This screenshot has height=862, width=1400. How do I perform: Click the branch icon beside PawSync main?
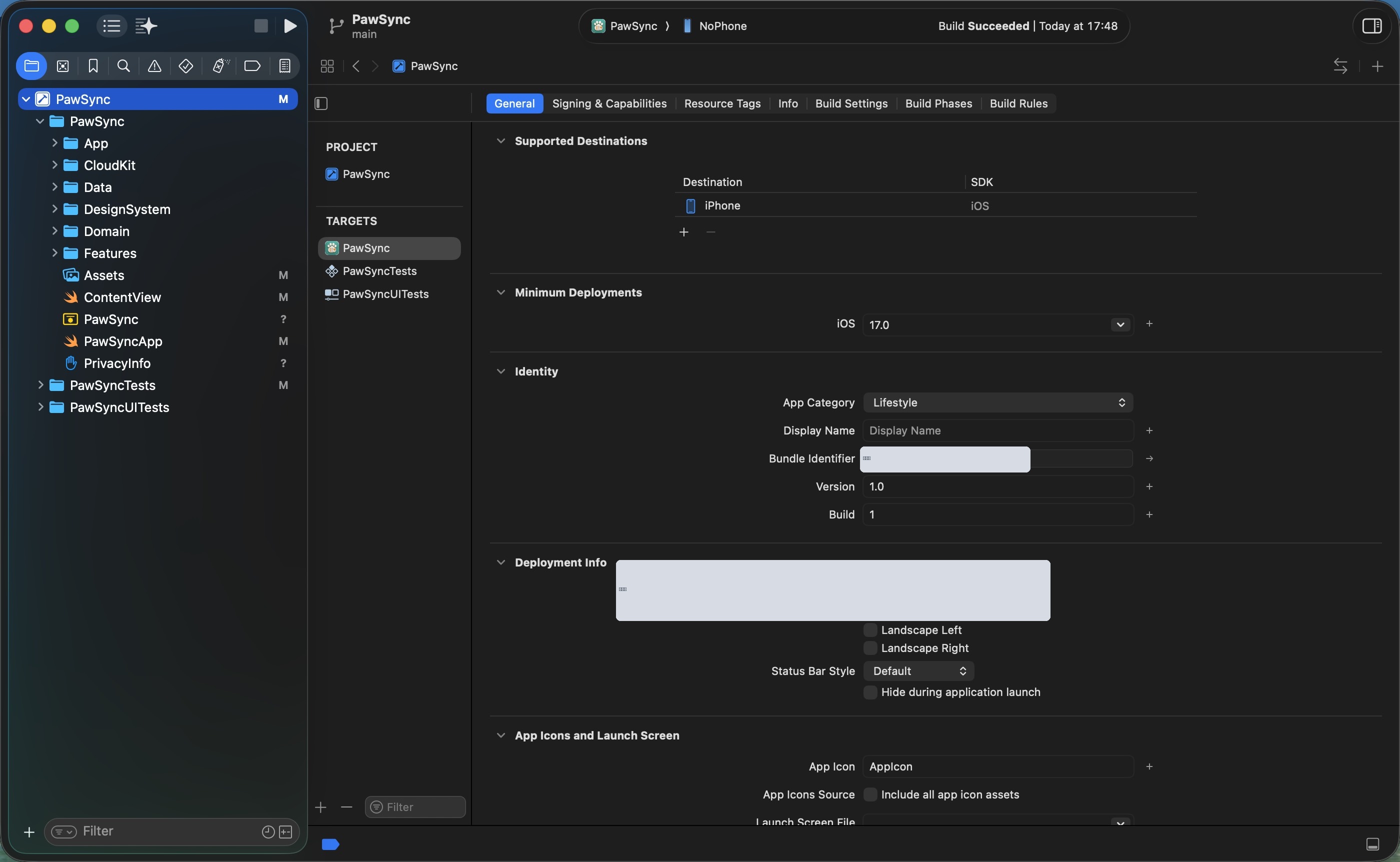point(336,26)
